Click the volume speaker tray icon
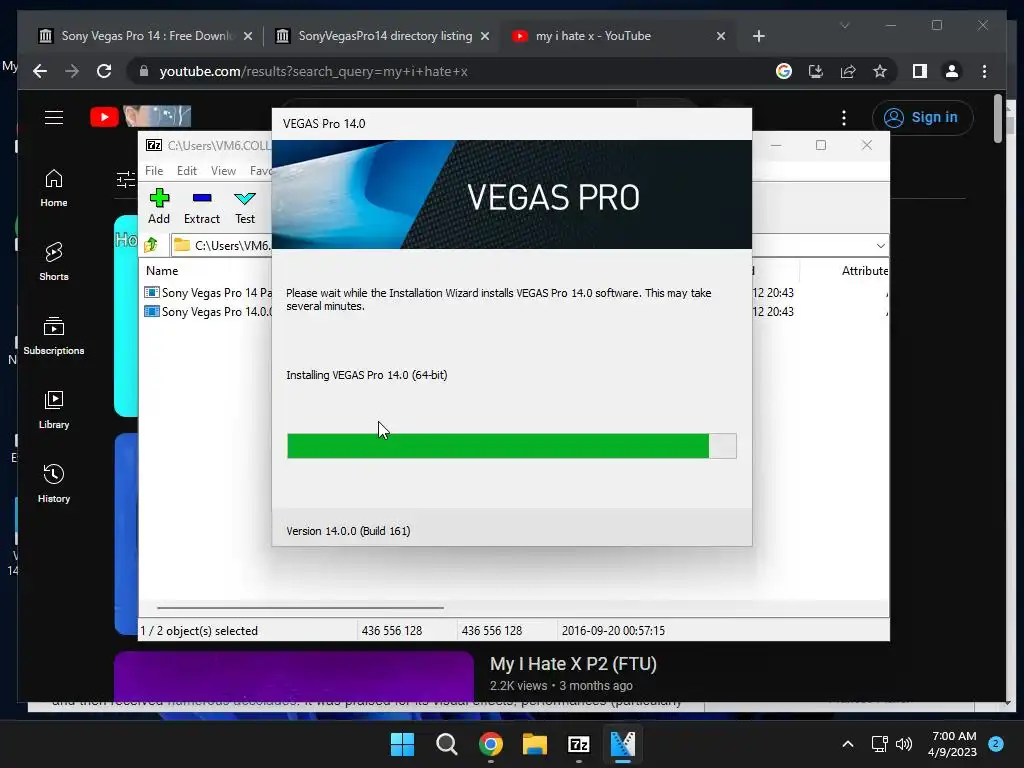Viewport: 1024px width, 768px height. [904, 744]
